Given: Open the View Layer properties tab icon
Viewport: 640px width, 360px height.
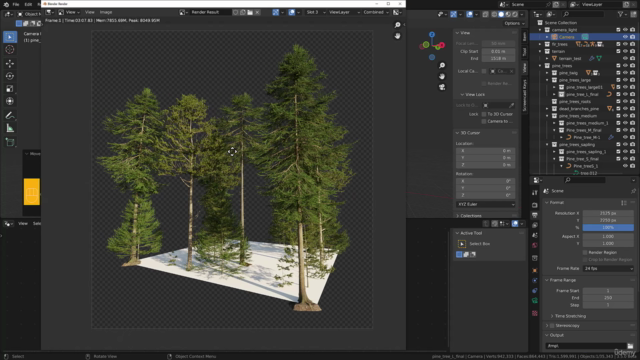Looking at the screenshot, I should click(x=535, y=225).
